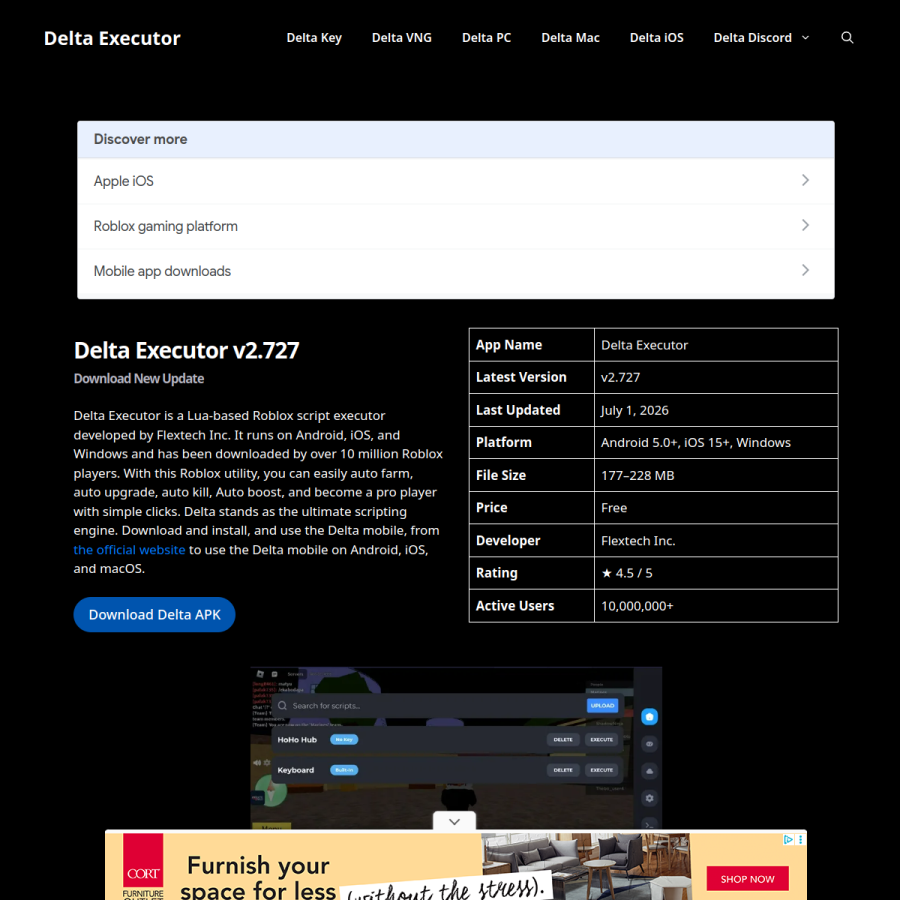The width and height of the screenshot is (900, 900).
Task: Select Delta Mac in navigation
Action: pos(570,38)
